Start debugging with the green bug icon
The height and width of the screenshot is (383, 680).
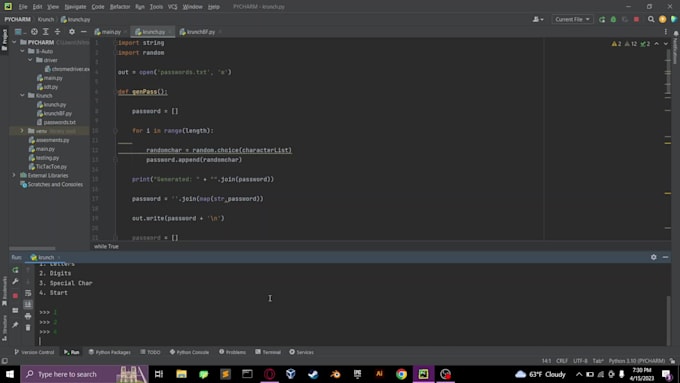pos(613,20)
